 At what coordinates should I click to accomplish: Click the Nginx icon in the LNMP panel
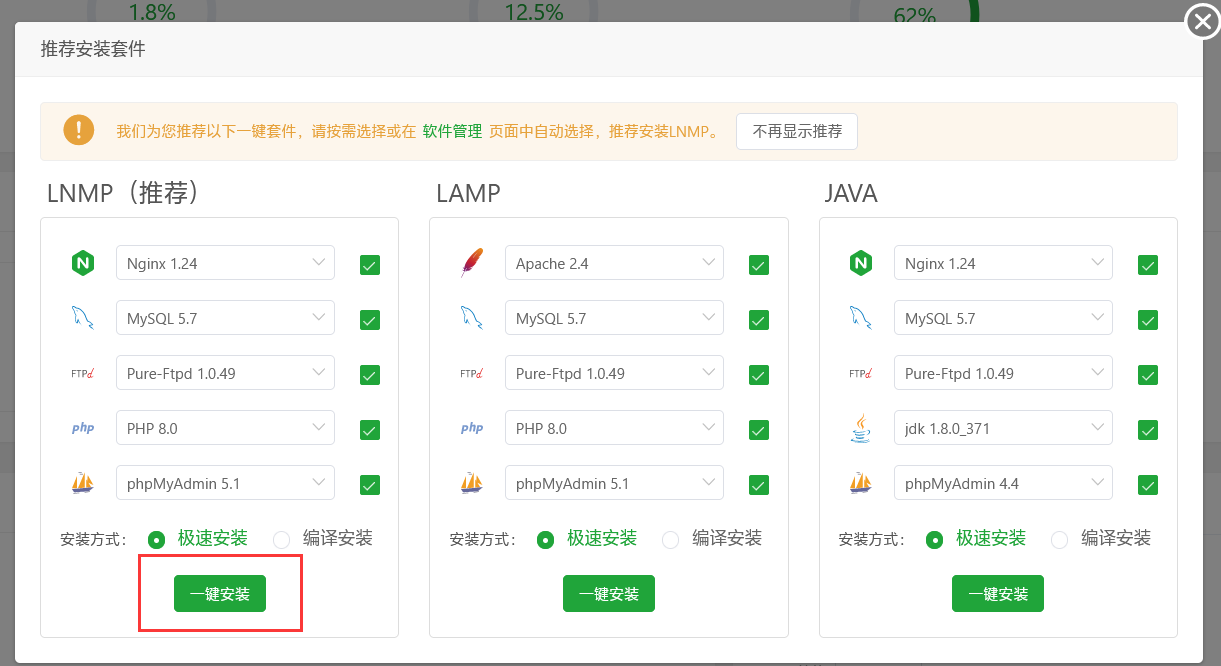tap(82, 264)
